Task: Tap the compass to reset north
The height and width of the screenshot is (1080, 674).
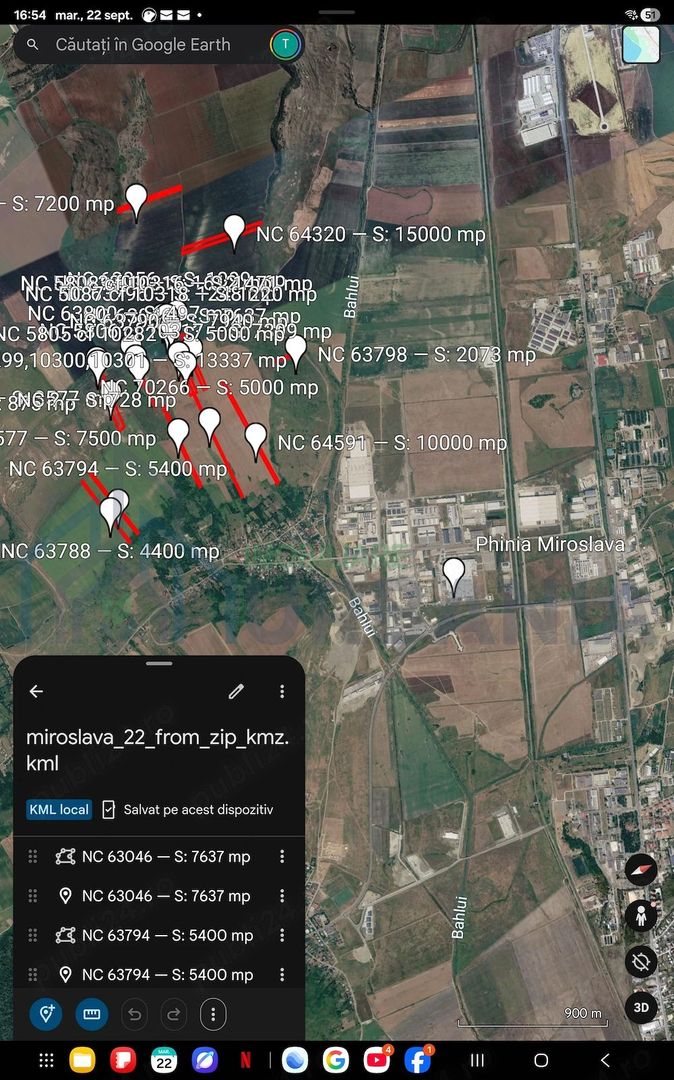Action: tap(641, 871)
